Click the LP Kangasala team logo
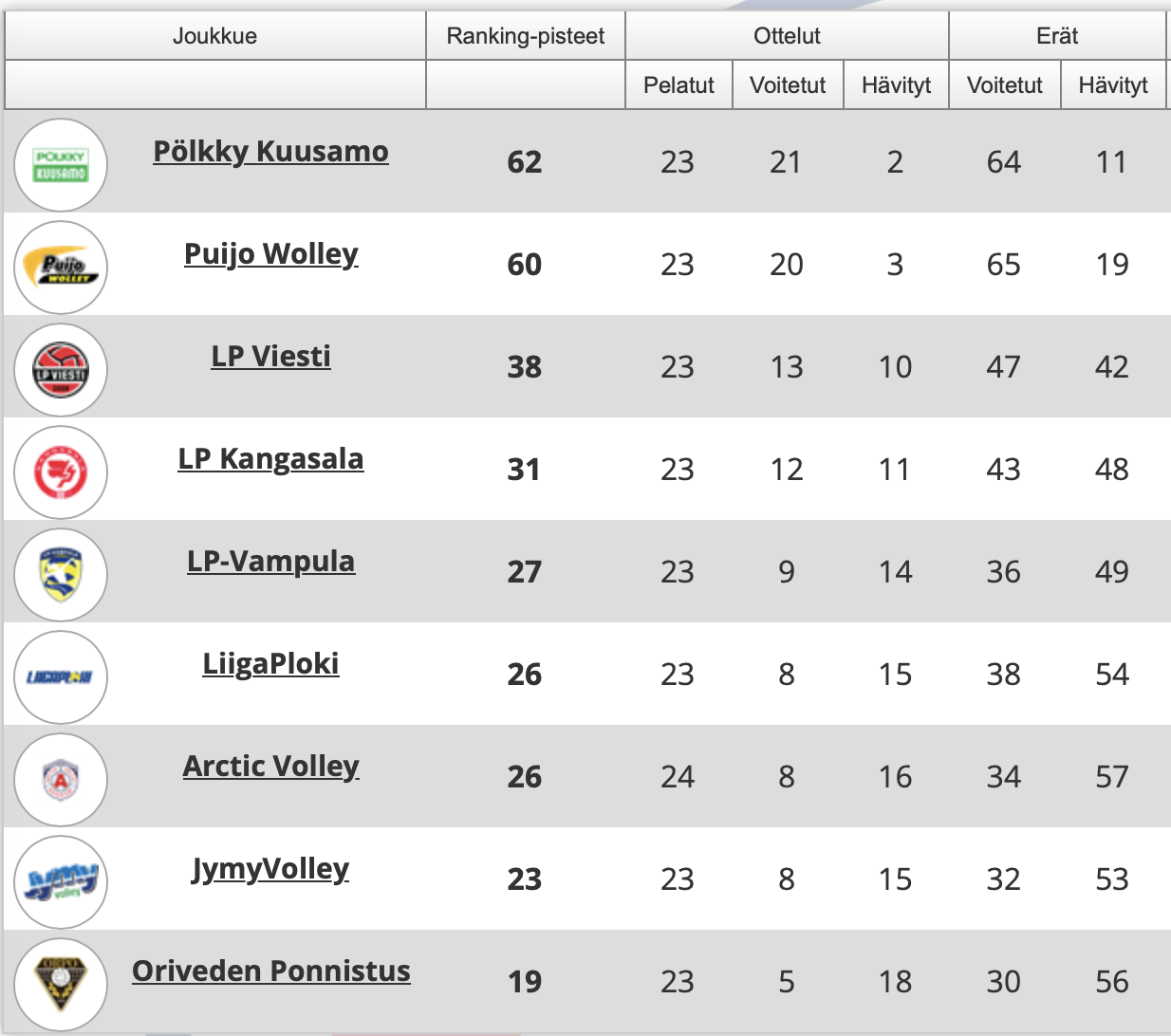 click(61, 472)
